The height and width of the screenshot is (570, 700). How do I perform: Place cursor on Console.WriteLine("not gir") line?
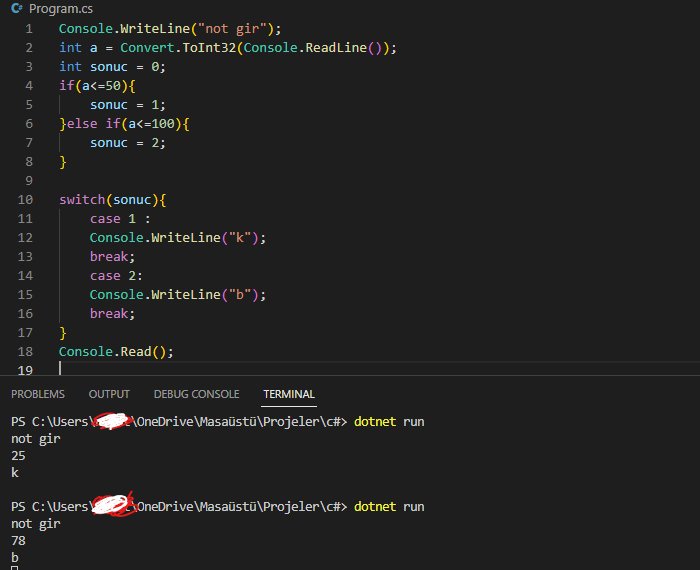coord(170,29)
